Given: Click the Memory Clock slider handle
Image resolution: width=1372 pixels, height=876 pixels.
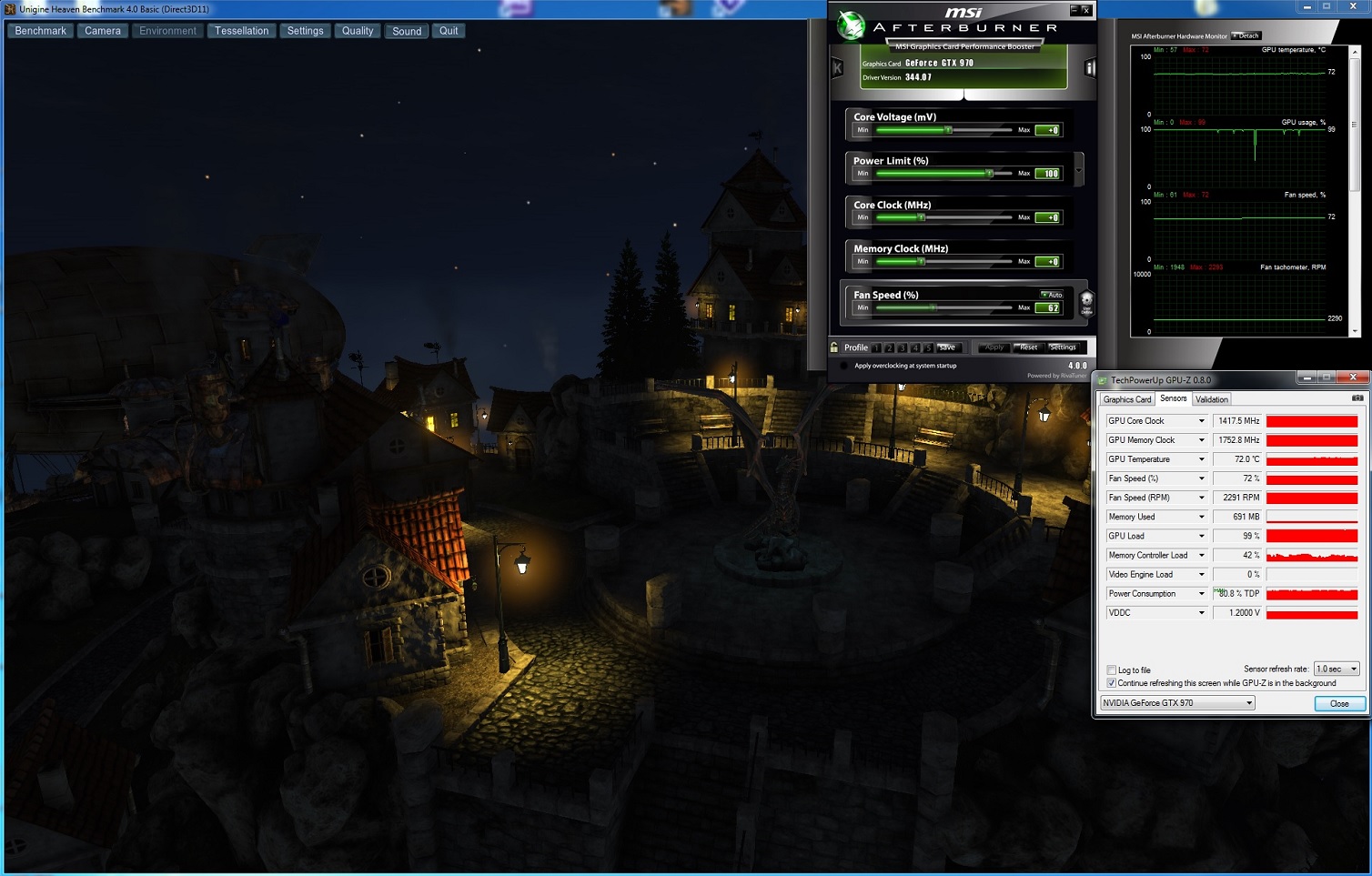Looking at the screenshot, I should pyautogui.click(x=922, y=261).
